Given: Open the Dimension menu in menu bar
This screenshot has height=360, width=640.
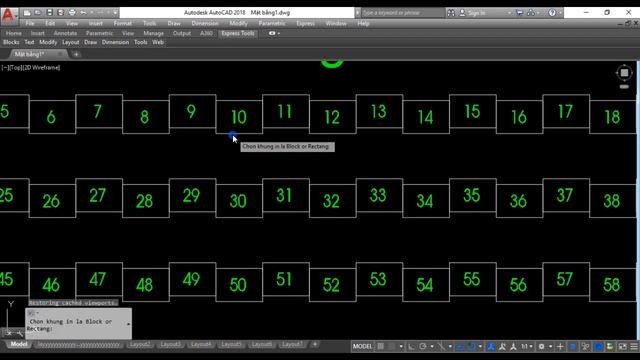Looking at the screenshot, I should 204,23.
